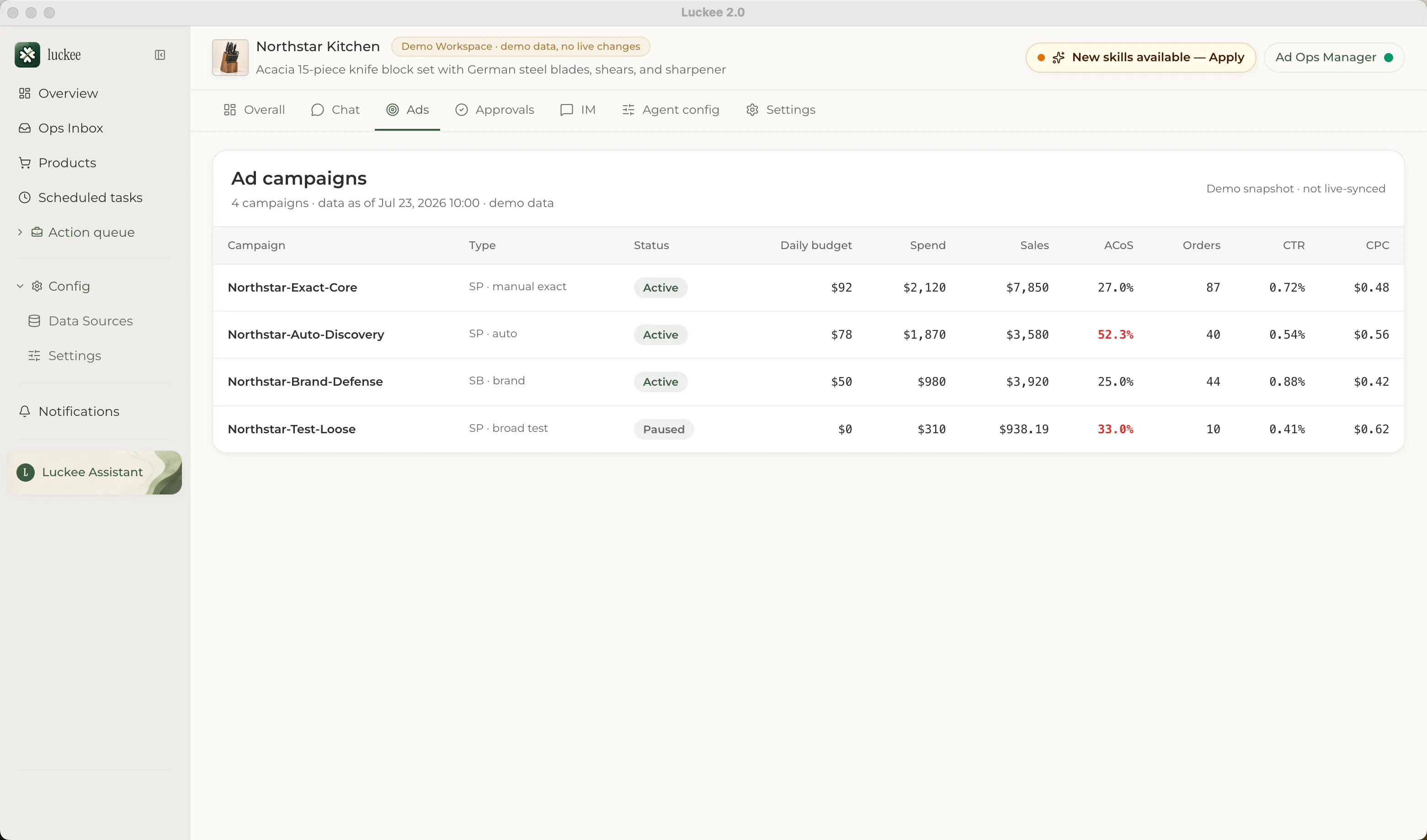Switch to the Agent config tab
The image size is (1427, 840).
point(671,110)
